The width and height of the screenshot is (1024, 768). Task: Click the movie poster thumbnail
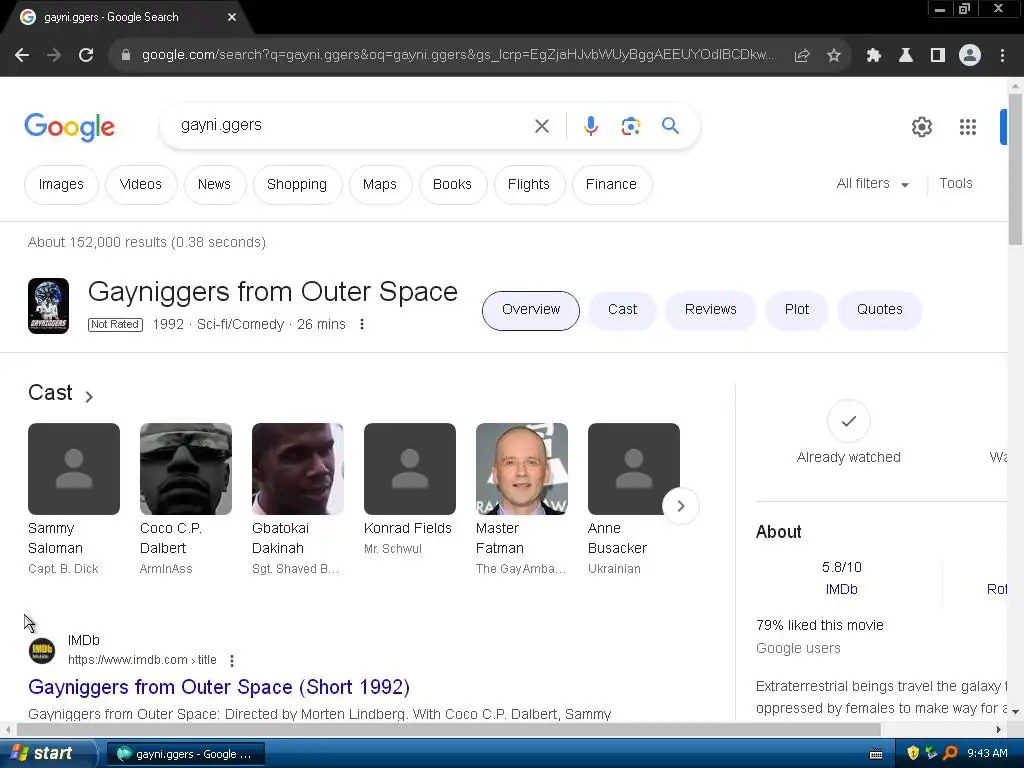48,306
